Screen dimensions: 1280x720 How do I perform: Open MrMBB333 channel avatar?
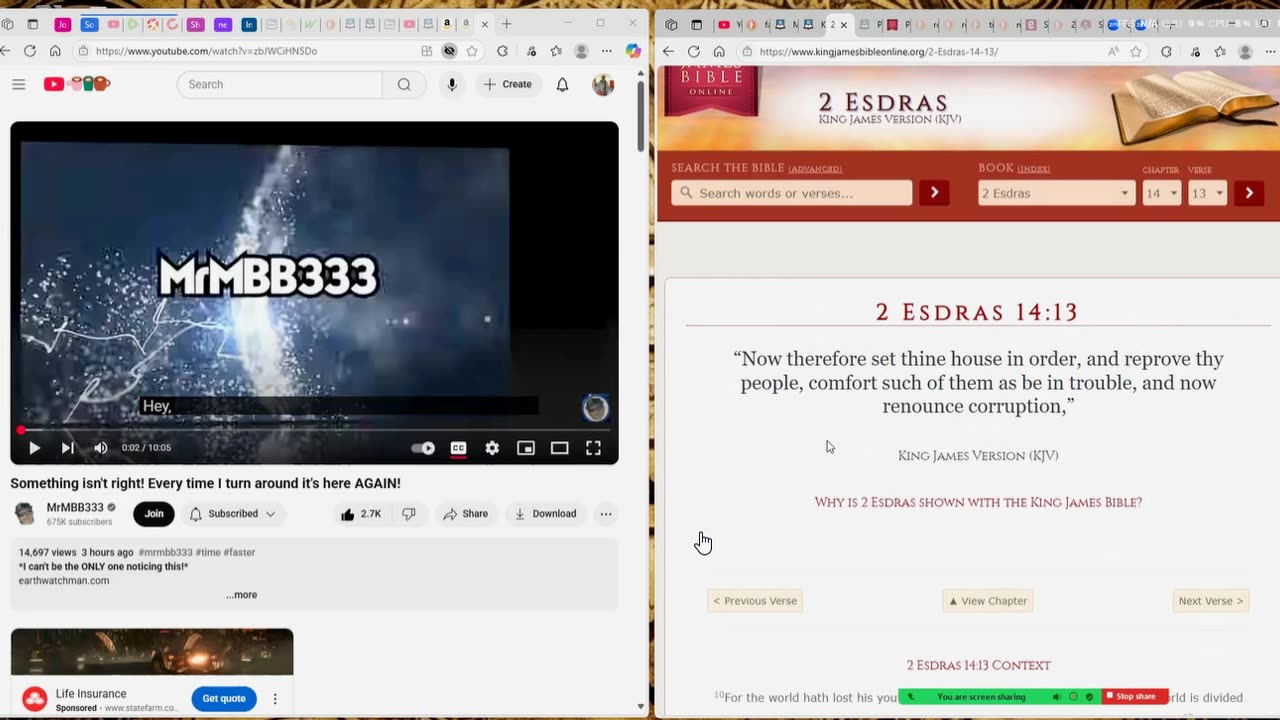click(25, 514)
